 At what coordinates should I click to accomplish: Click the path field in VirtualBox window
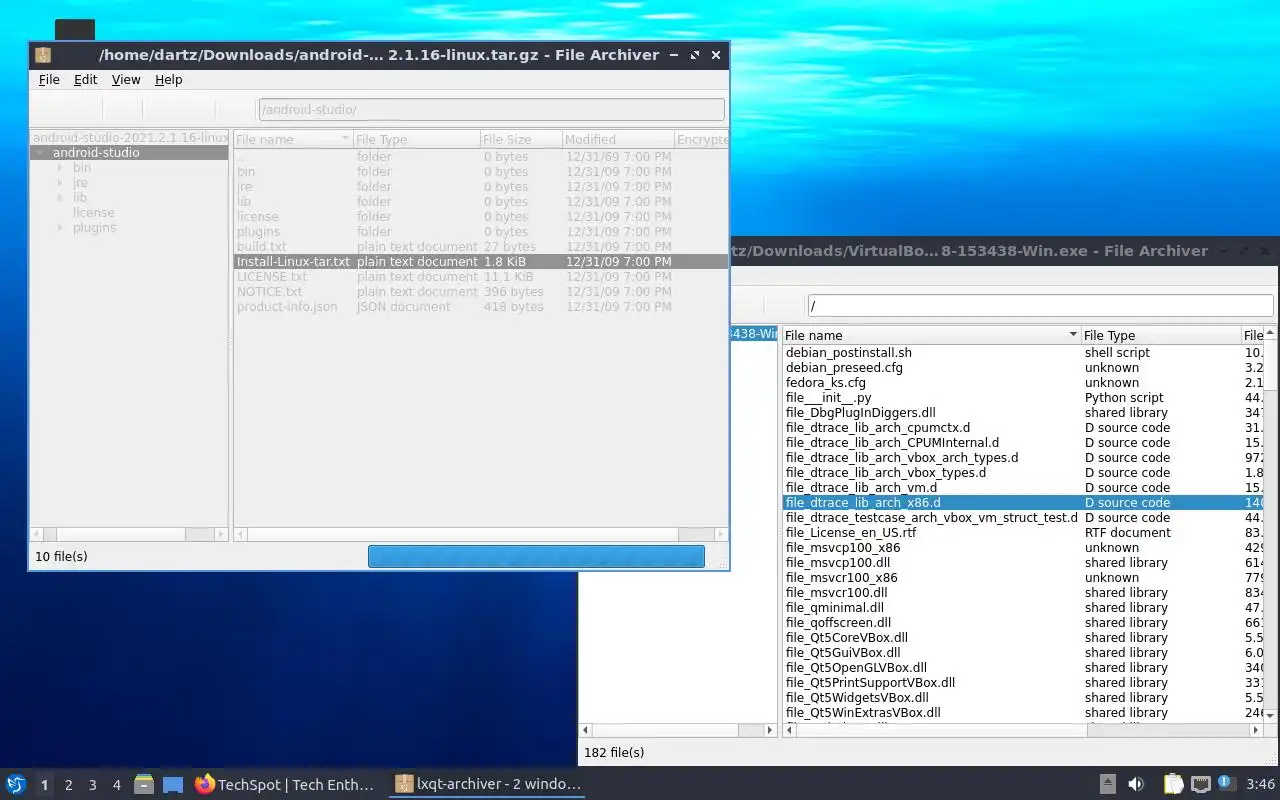point(1042,305)
